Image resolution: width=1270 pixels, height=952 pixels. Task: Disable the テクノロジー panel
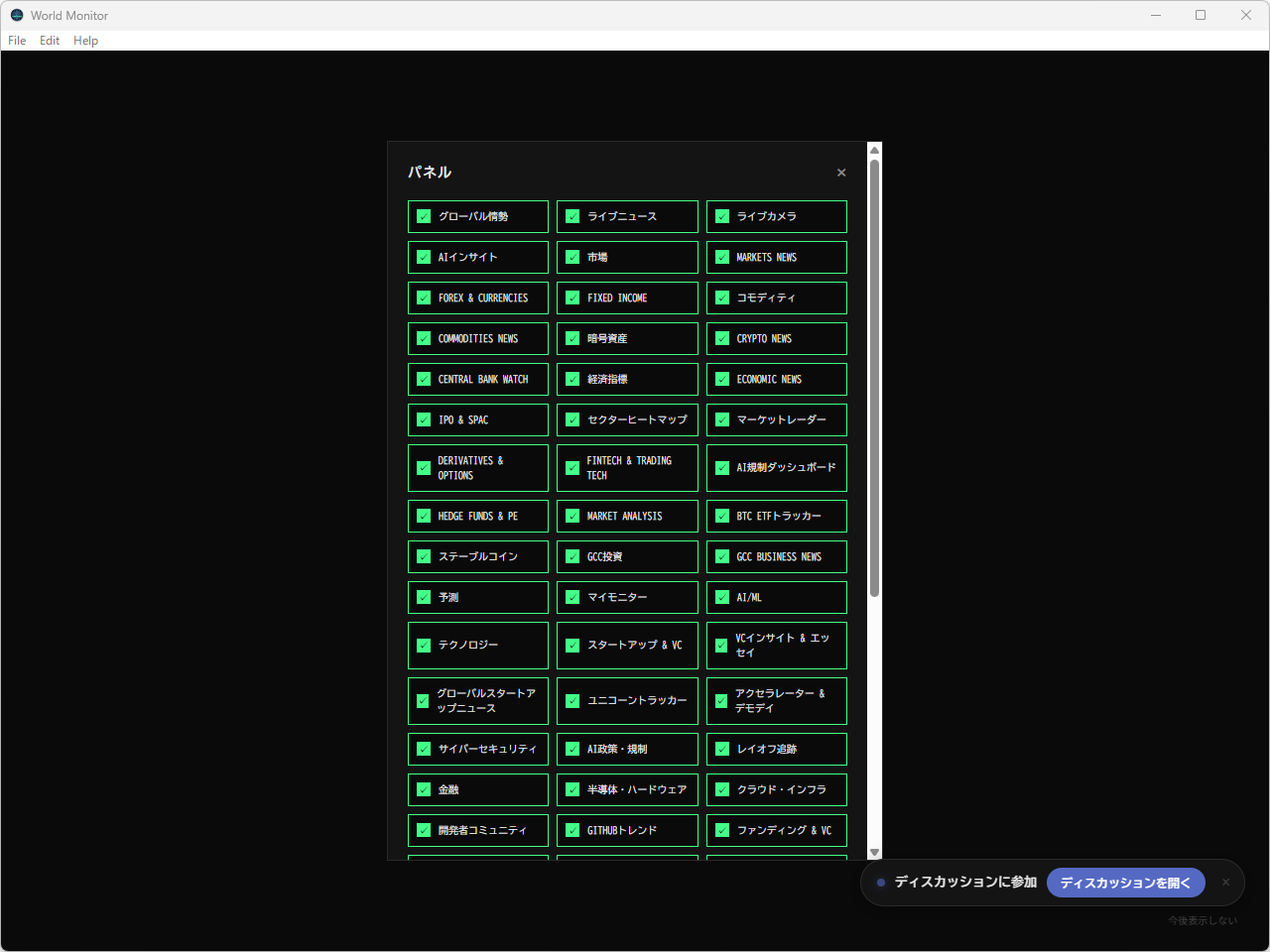(424, 646)
